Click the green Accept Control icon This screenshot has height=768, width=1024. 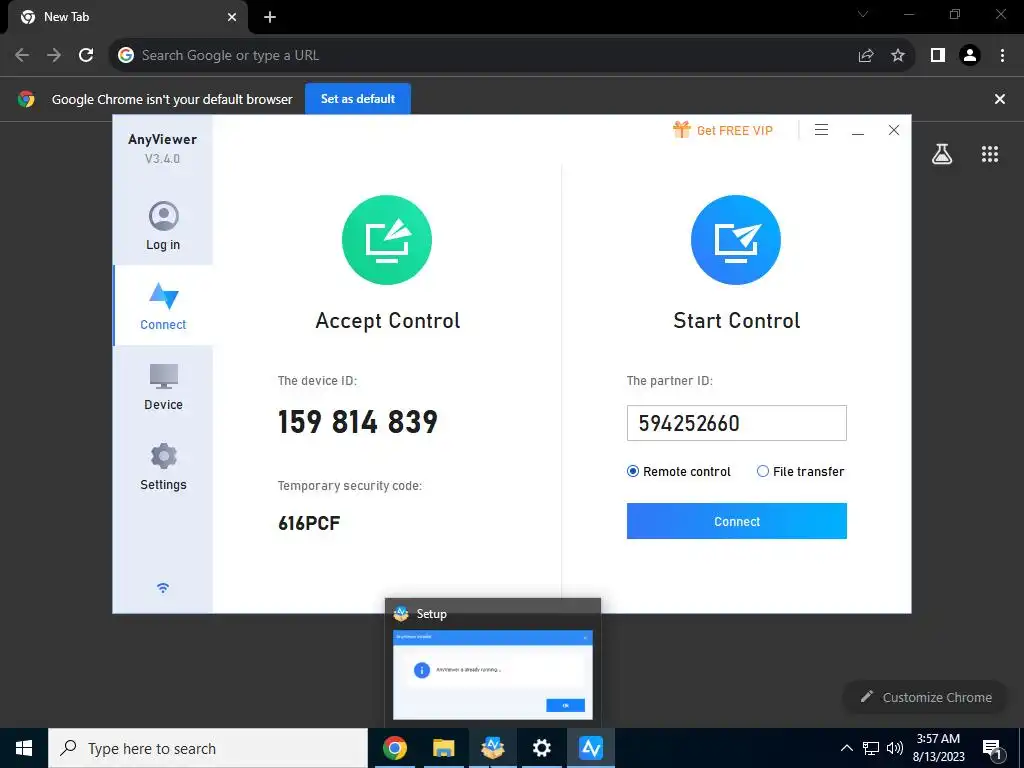387,240
